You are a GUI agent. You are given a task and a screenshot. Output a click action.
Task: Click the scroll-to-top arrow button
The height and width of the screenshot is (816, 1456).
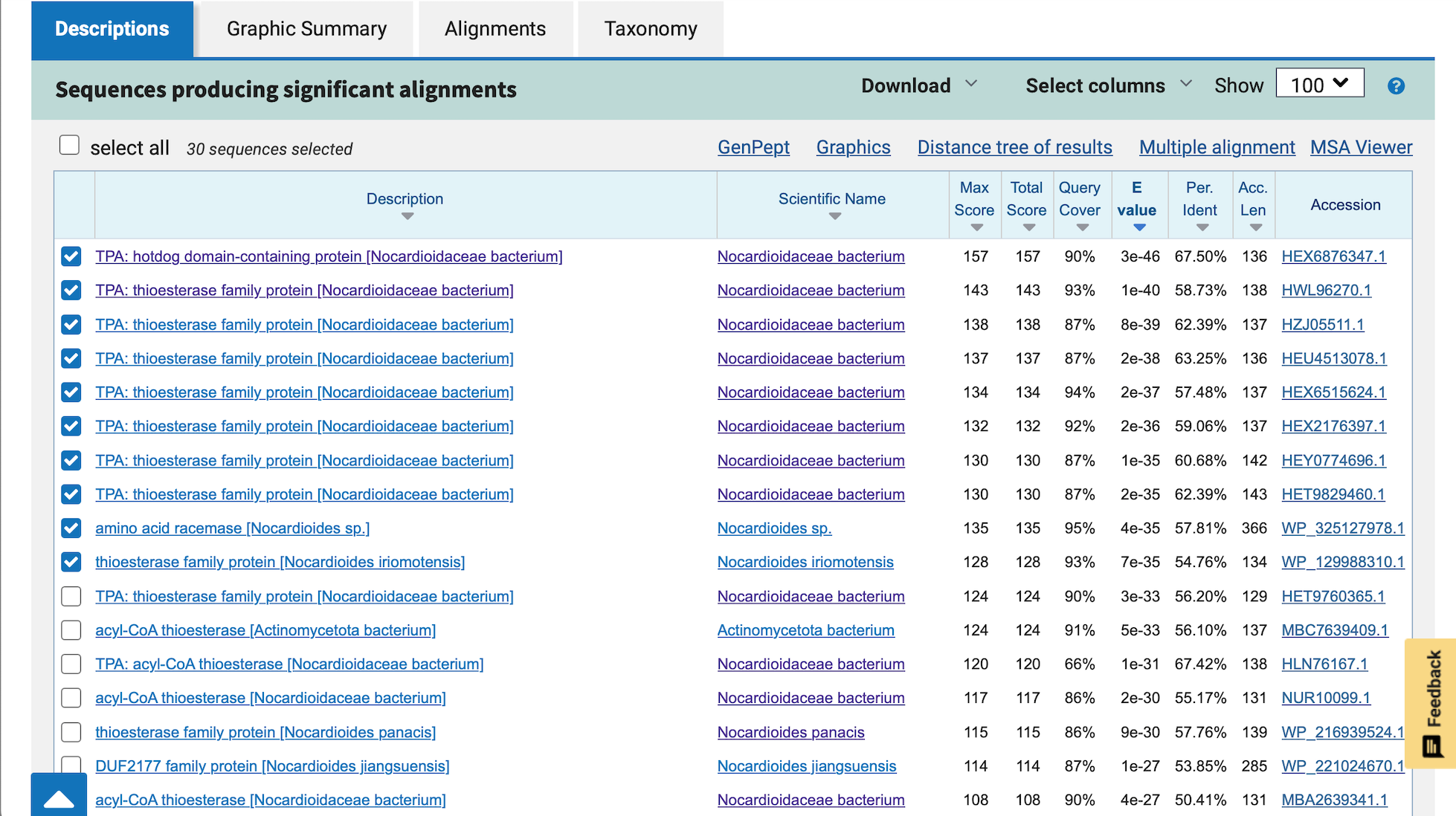pyautogui.click(x=59, y=795)
